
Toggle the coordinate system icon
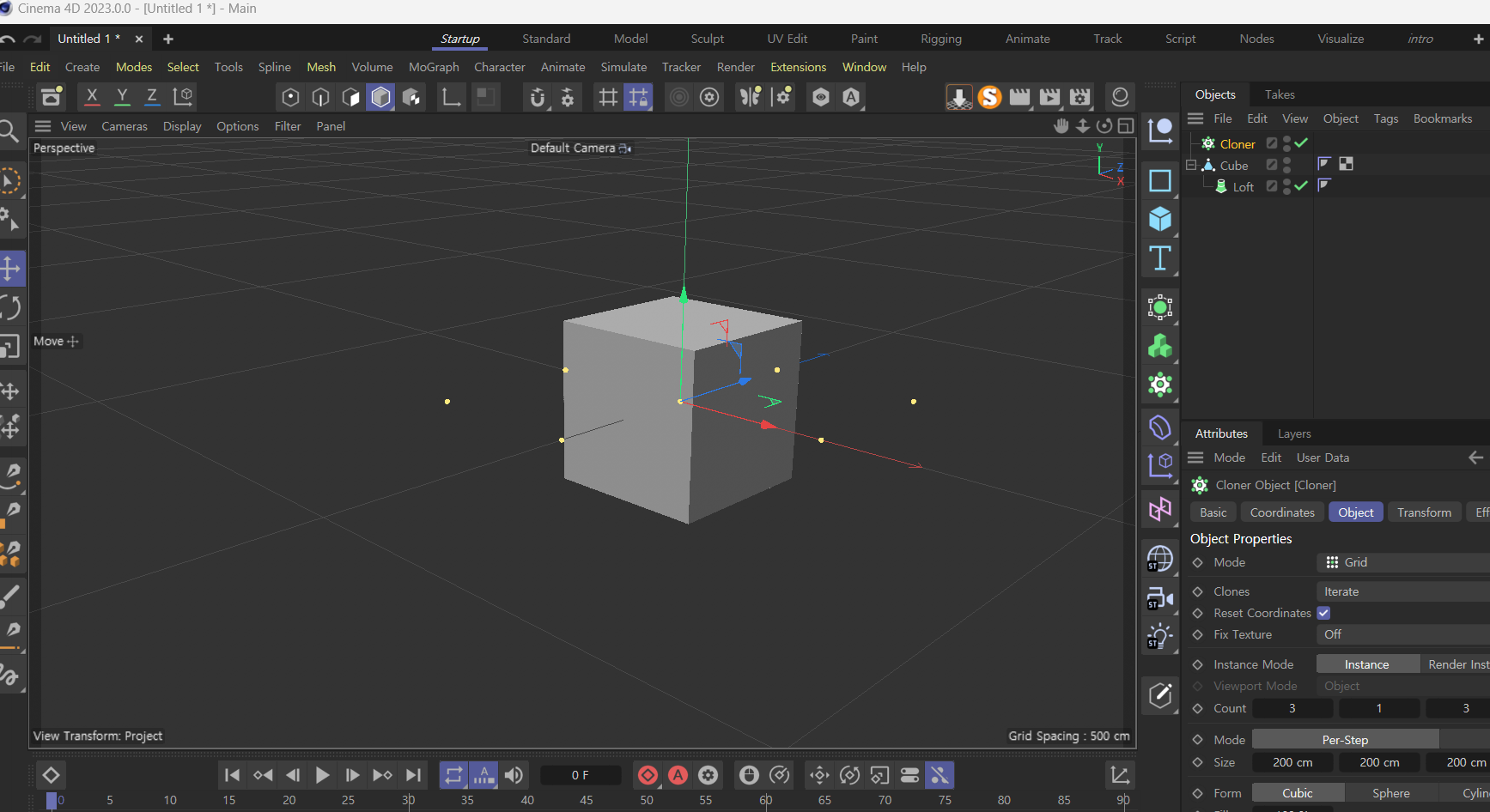point(183,97)
